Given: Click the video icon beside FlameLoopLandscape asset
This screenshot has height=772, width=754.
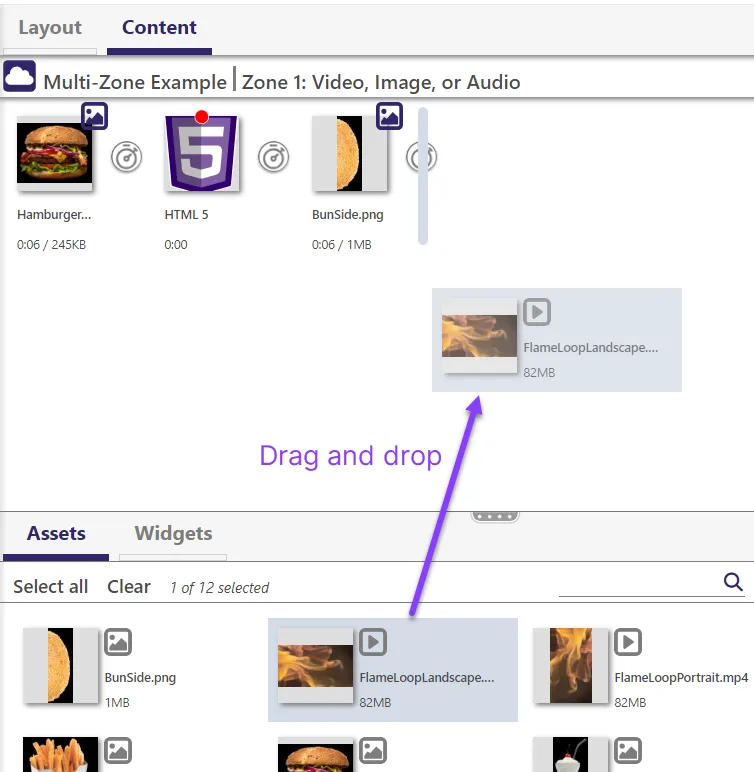Looking at the screenshot, I should pos(373,642).
